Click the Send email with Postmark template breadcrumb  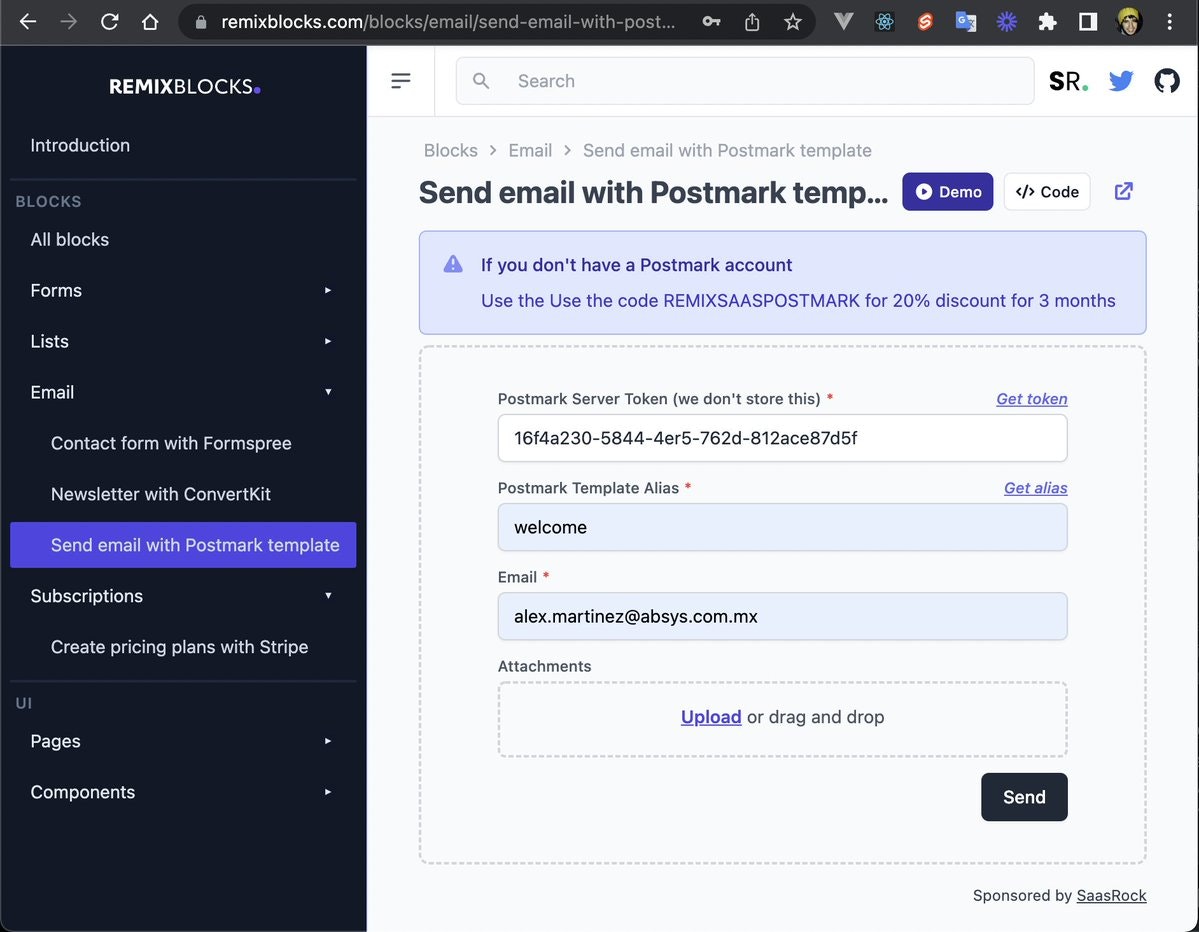(x=727, y=151)
